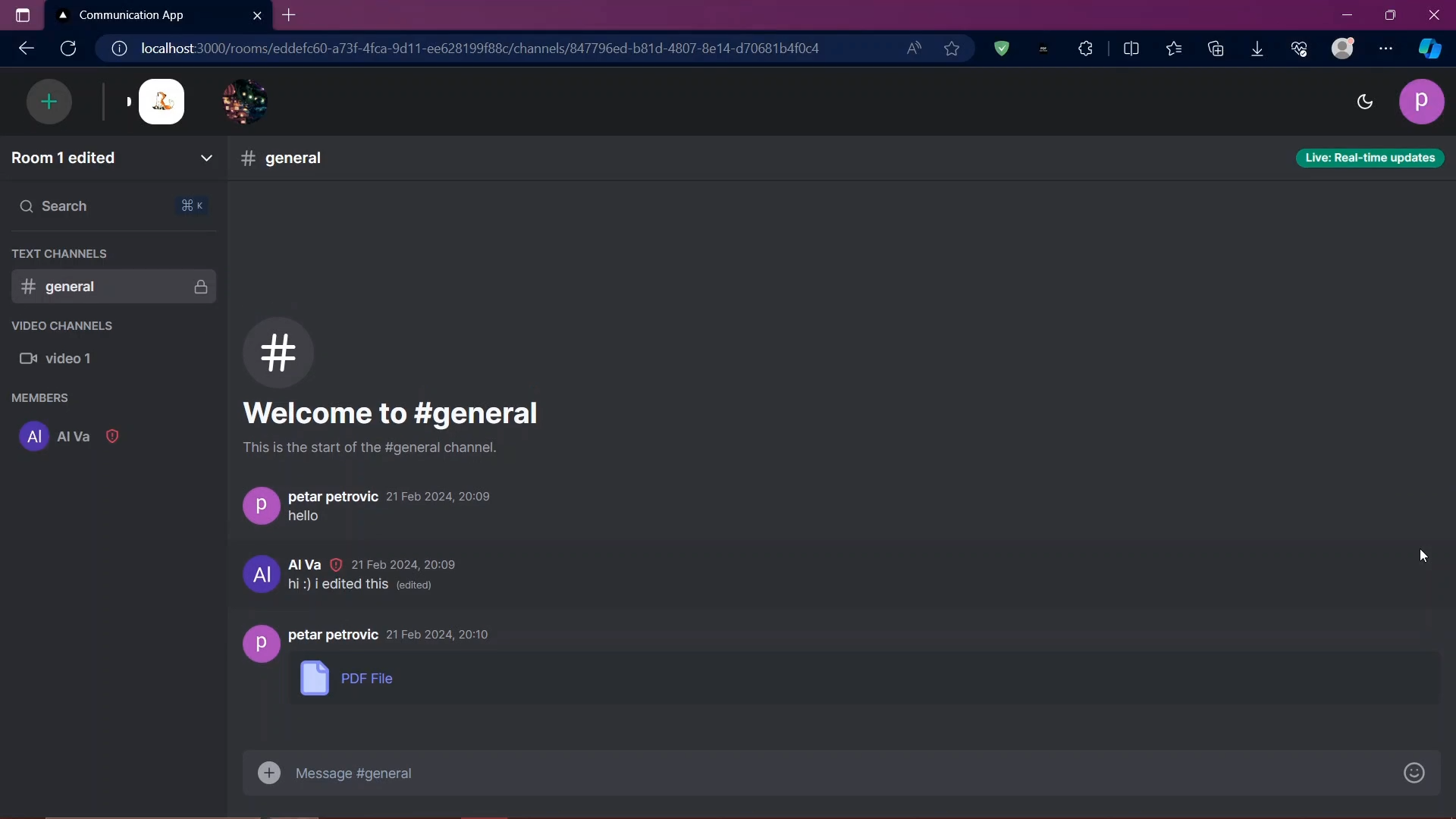Open the emoji picker smiley icon

coord(1414,773)
